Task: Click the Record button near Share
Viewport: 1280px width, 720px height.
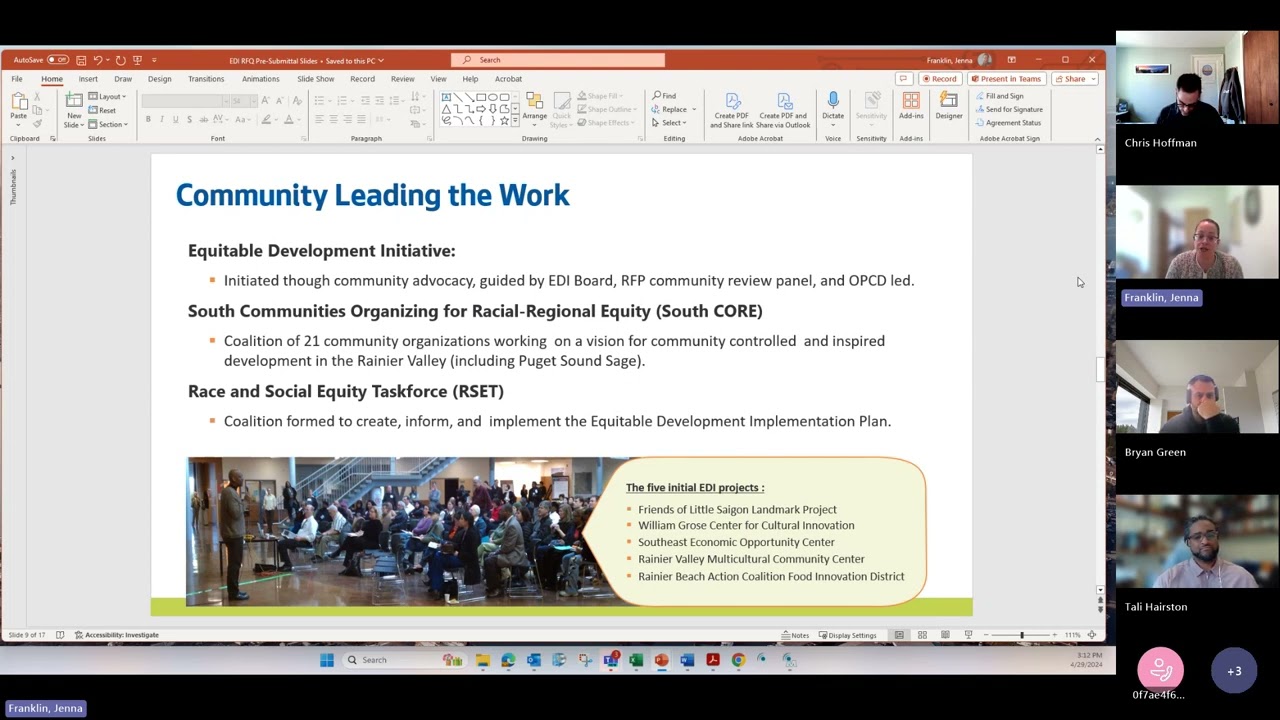Action: (x=939, y=79)
